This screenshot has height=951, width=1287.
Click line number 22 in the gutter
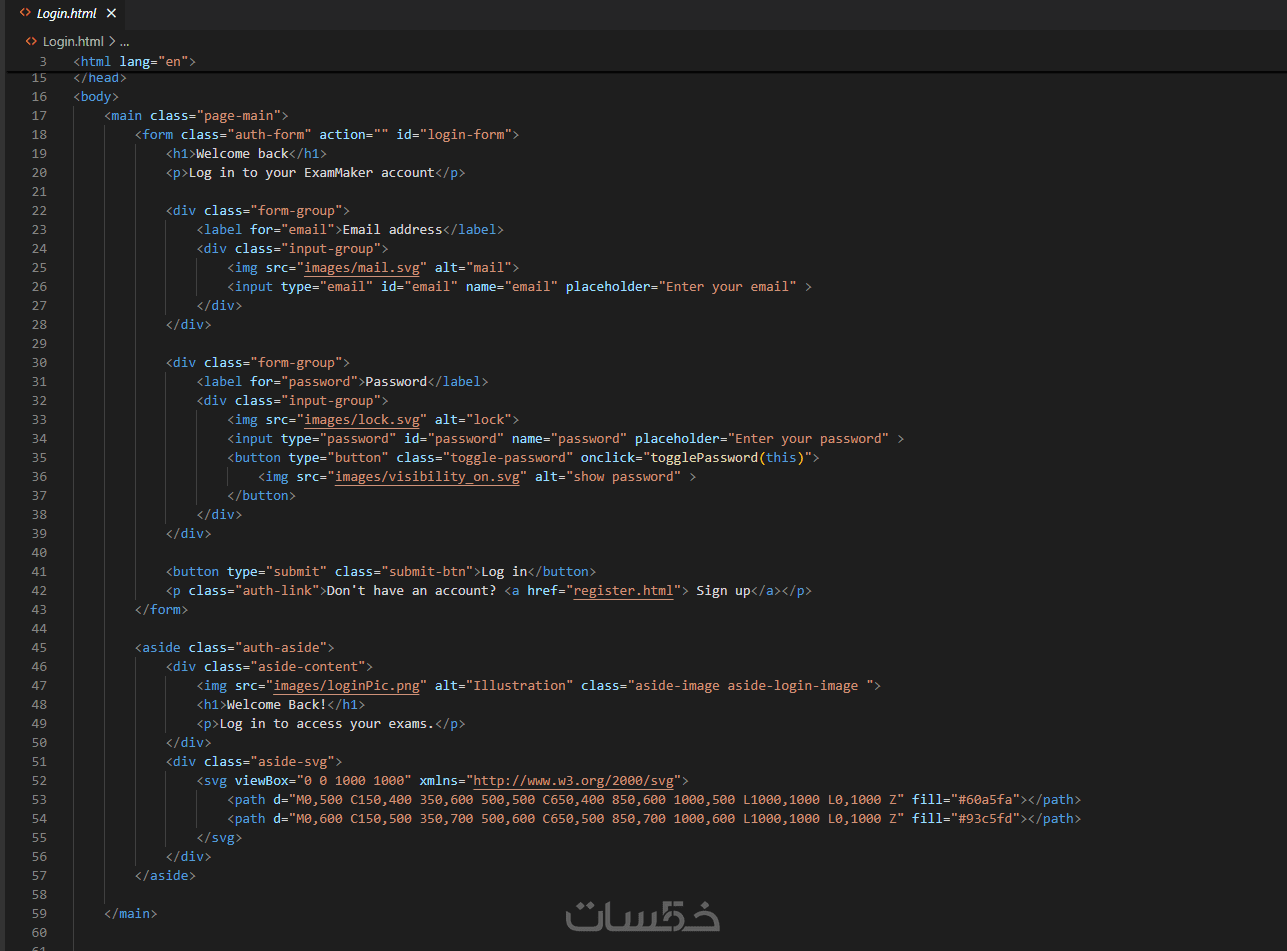point(39,210)
